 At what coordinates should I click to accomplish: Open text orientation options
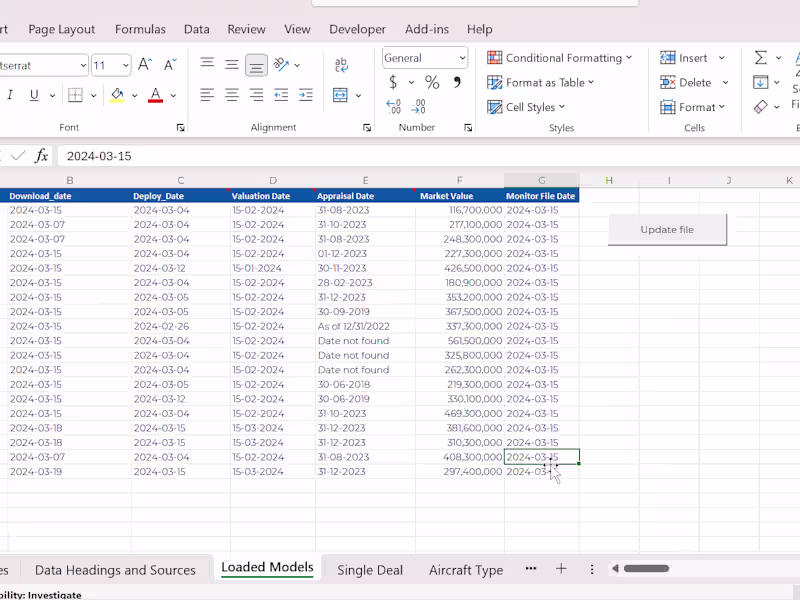pos(281,64)
